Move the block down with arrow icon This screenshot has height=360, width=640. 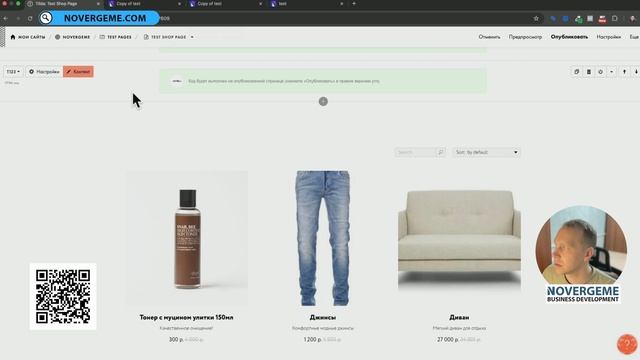click(x=636, y=72)
